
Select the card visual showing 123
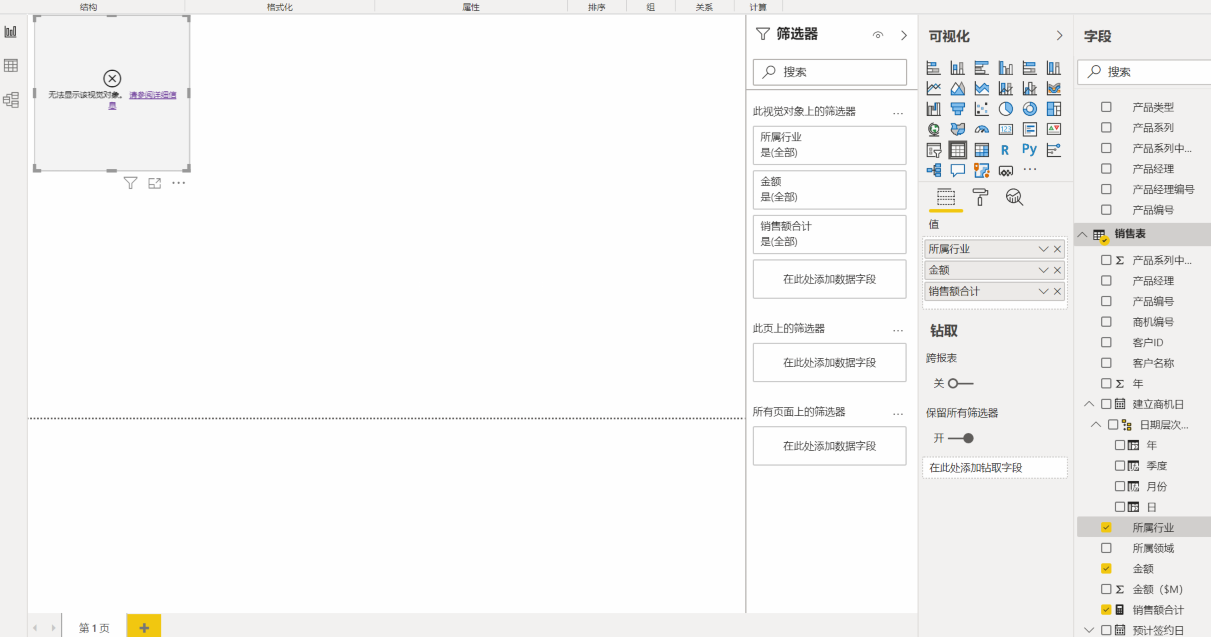tap(1006, 129)
